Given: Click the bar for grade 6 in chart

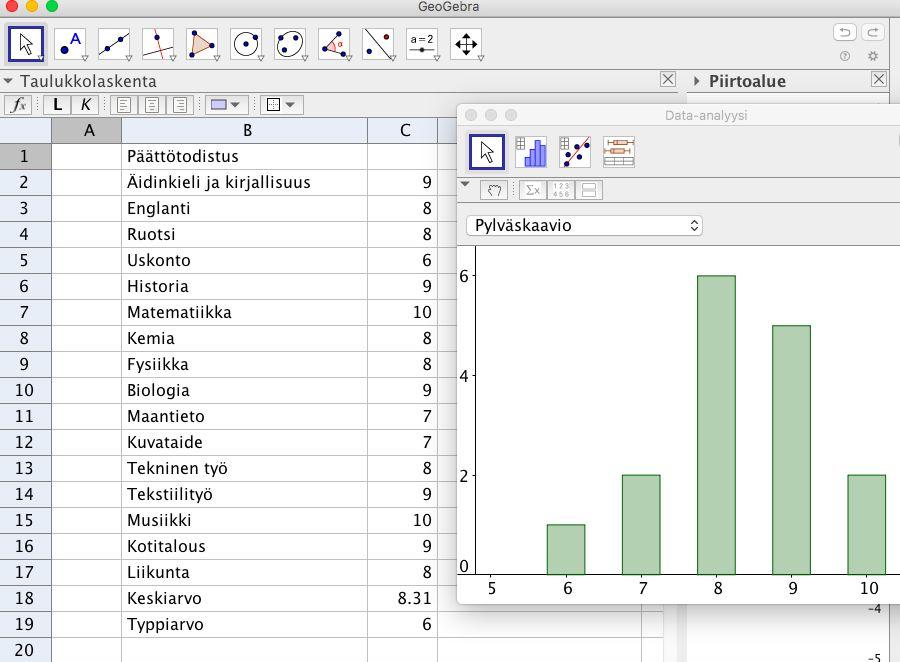Looking at the screenshot, I should (566, 549).
